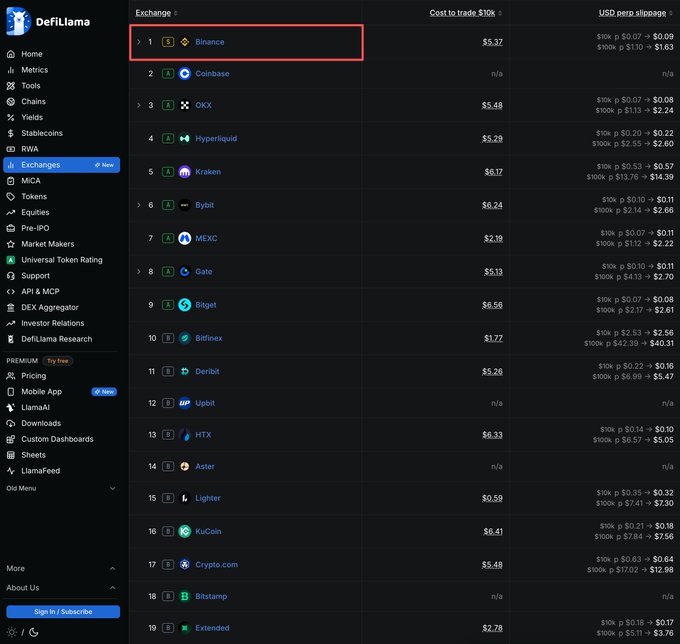
Task: Click the Aster logo icon
Action: click(185, 467)
